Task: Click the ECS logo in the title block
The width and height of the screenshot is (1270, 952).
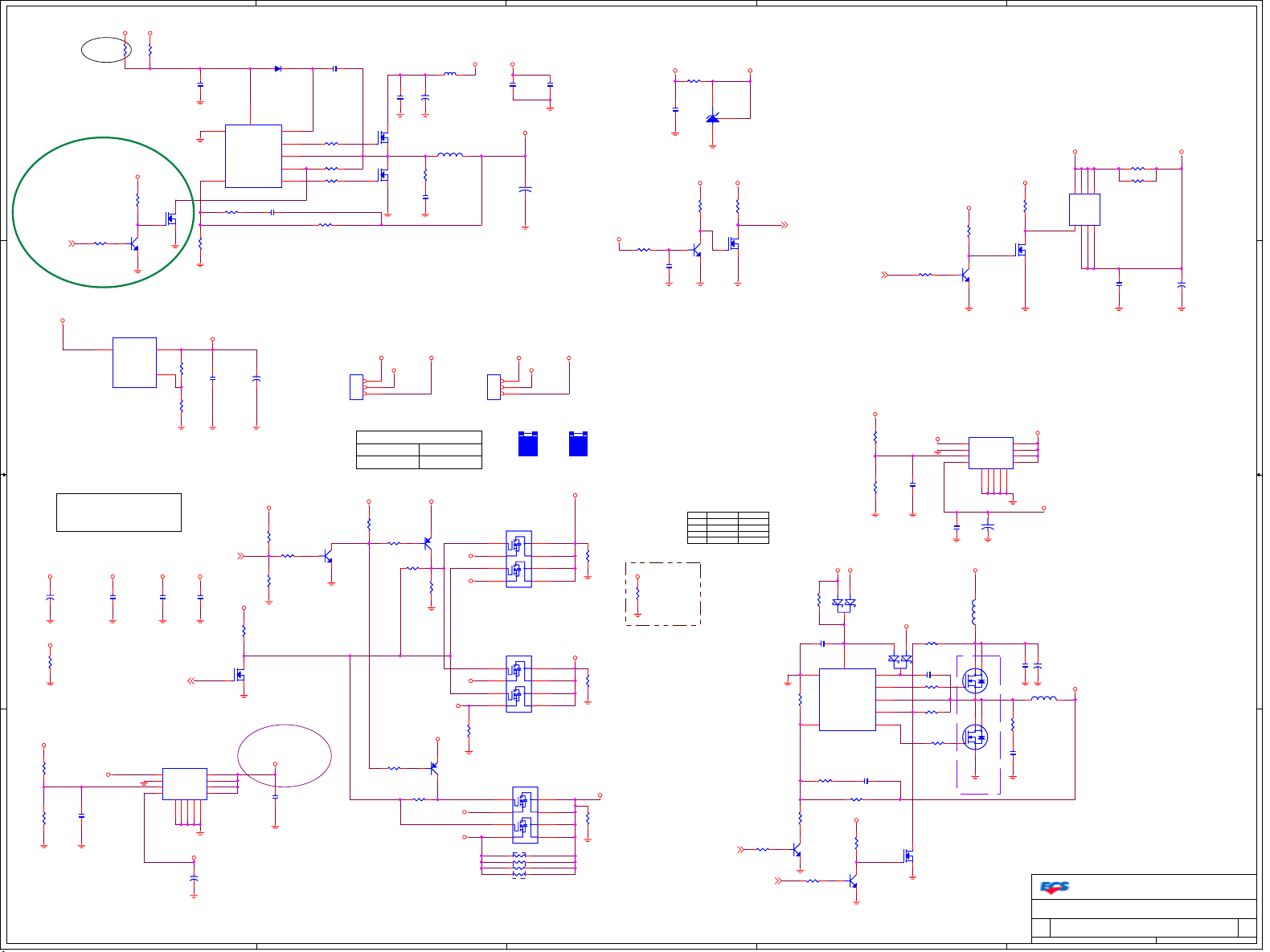Action: pyautogui.click(x=1055, y=887)
